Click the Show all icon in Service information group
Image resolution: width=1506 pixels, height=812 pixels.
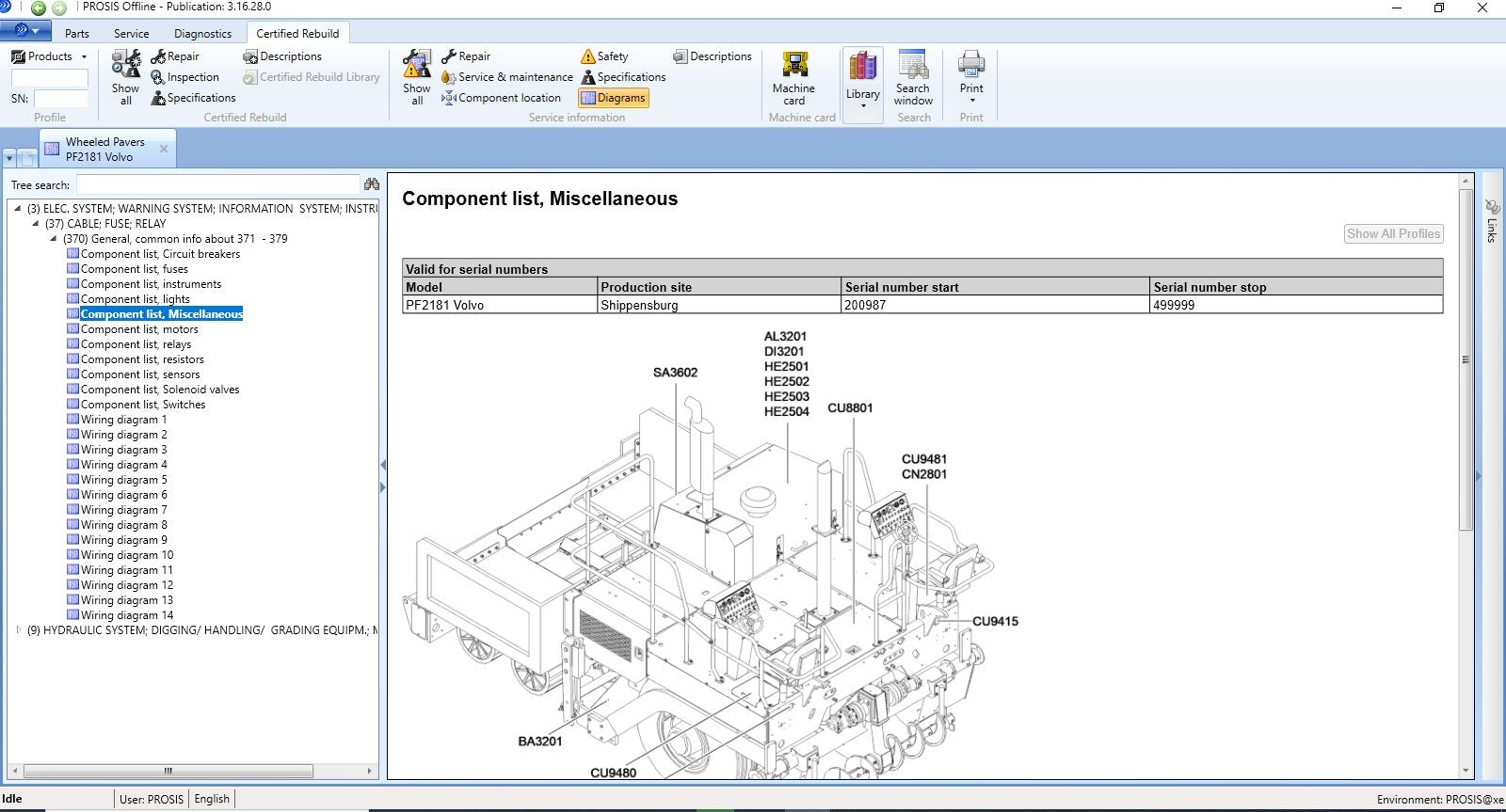pyautogui.click(x=417, y=63)
